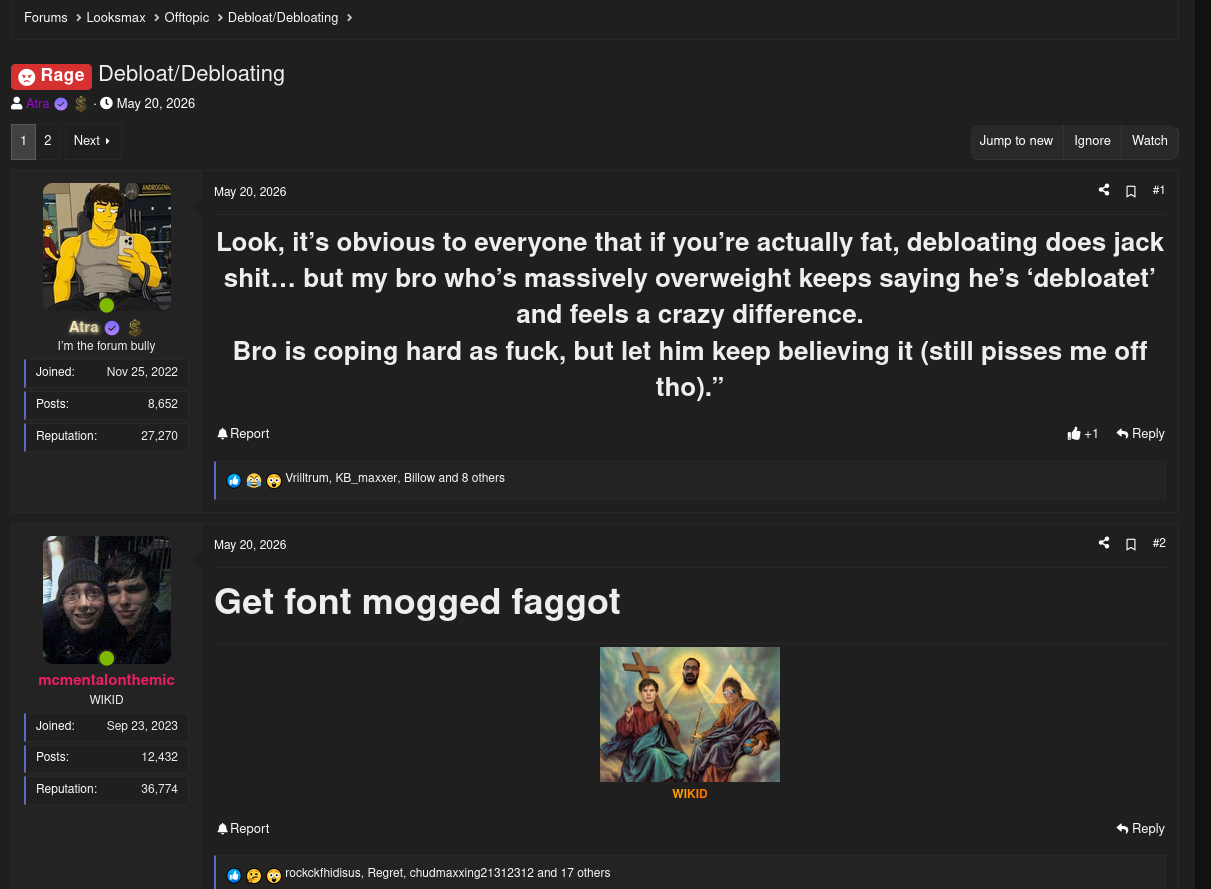Share post #2 via share icon
Viewport: 1211px width, 889px height.
coord(1104,543)
